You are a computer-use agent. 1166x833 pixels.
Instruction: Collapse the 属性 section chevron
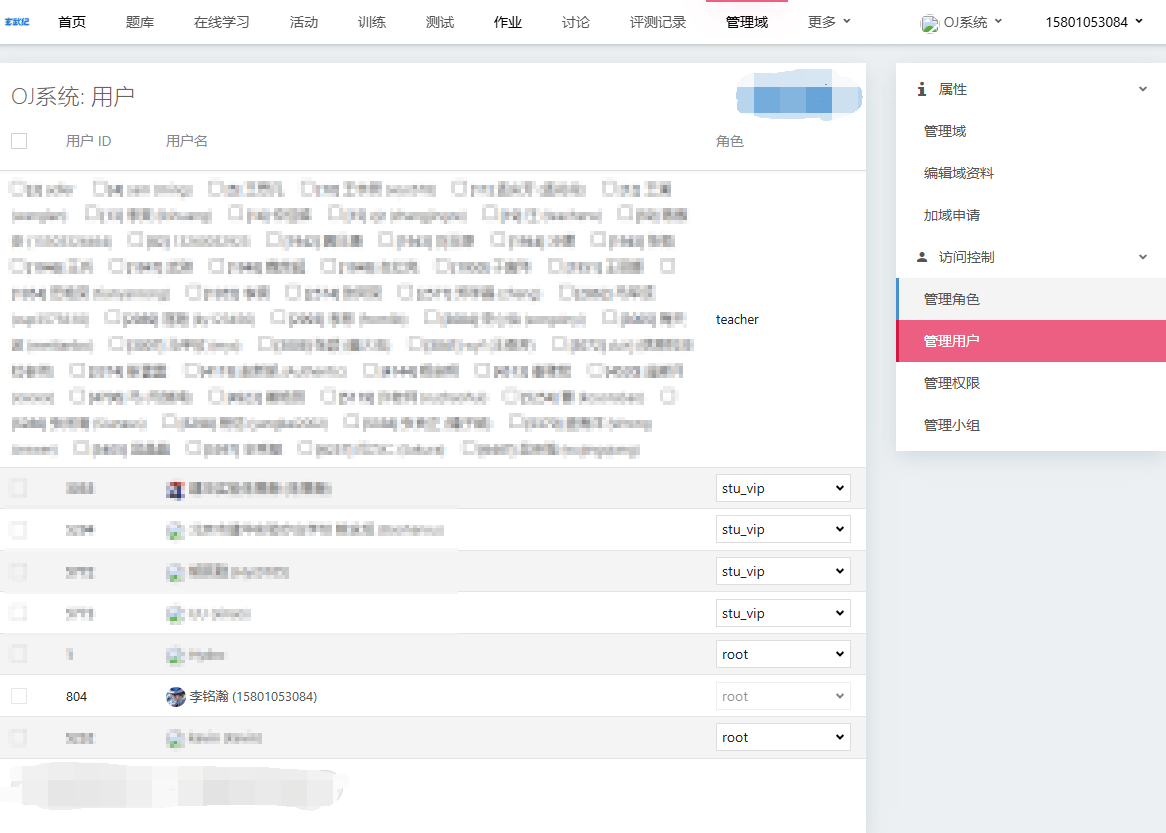[x=1143, y=89]
